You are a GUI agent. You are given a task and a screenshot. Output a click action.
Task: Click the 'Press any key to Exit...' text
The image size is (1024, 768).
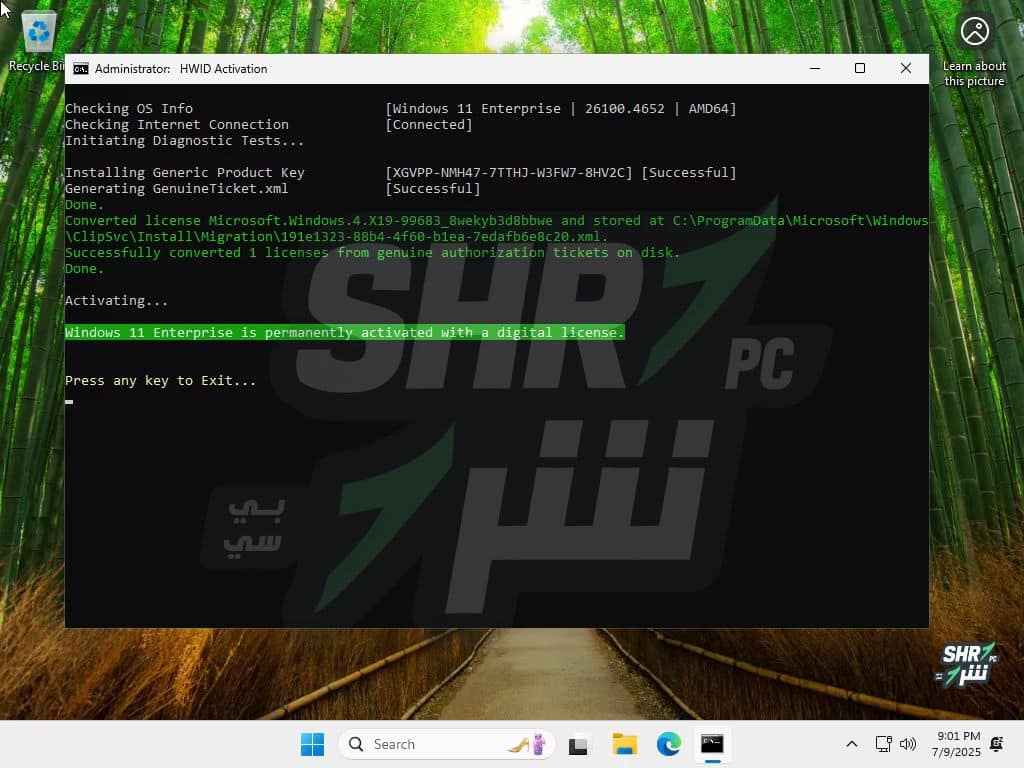(x=161, y=381)
